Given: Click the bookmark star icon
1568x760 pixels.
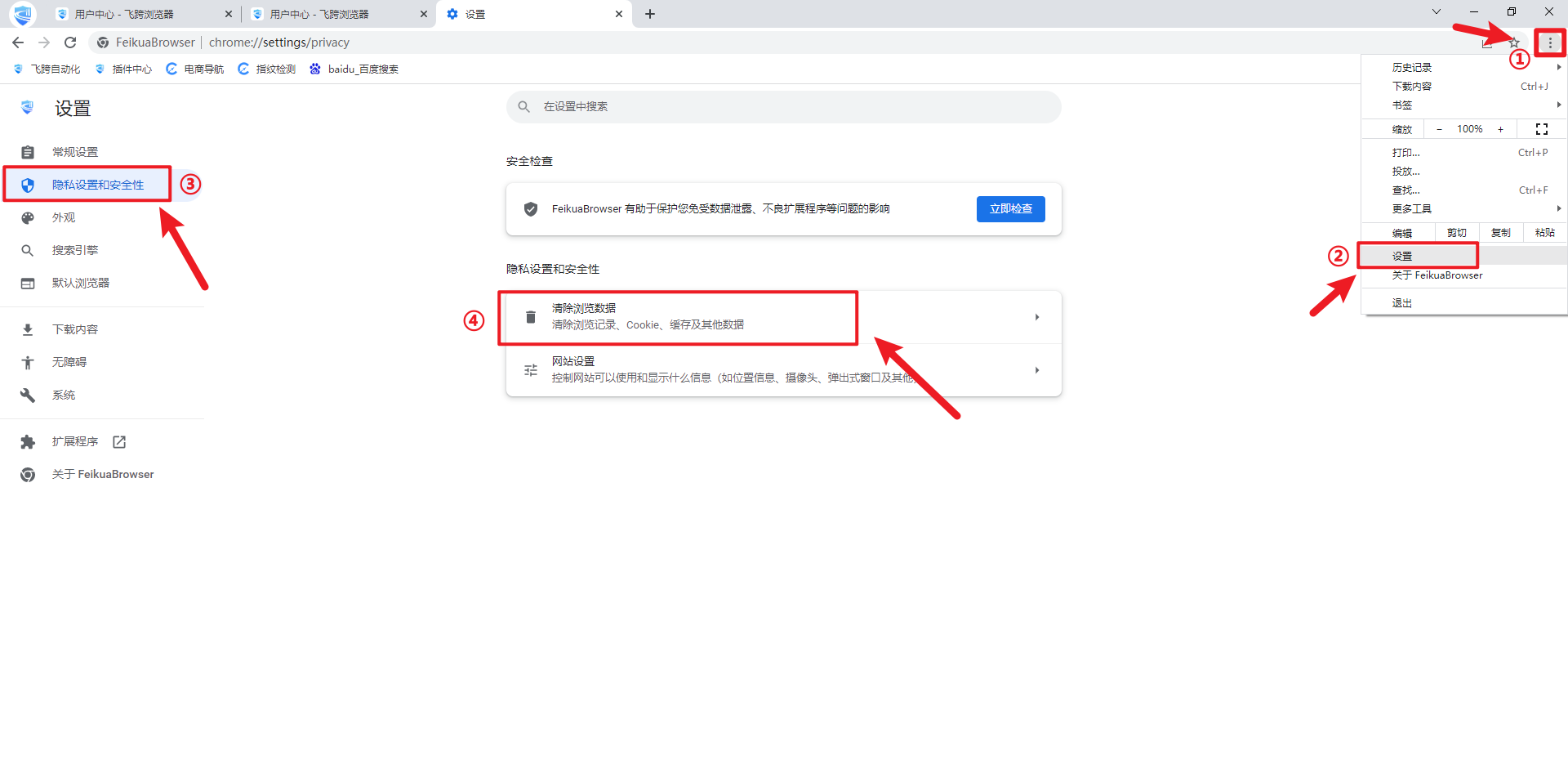Looking at the screenshot, I should click(1513, 42).
